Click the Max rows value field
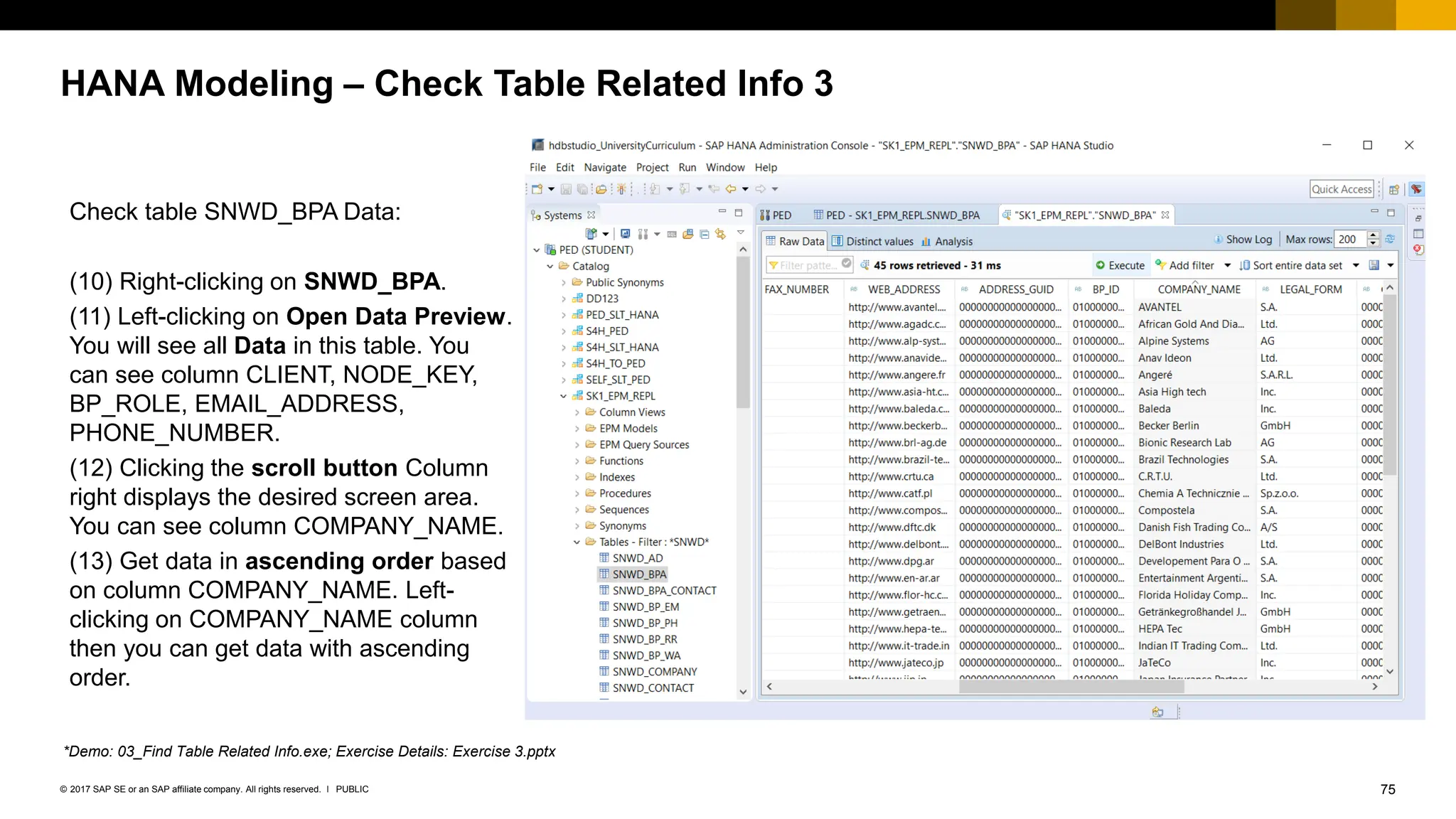 point(1351,240)
